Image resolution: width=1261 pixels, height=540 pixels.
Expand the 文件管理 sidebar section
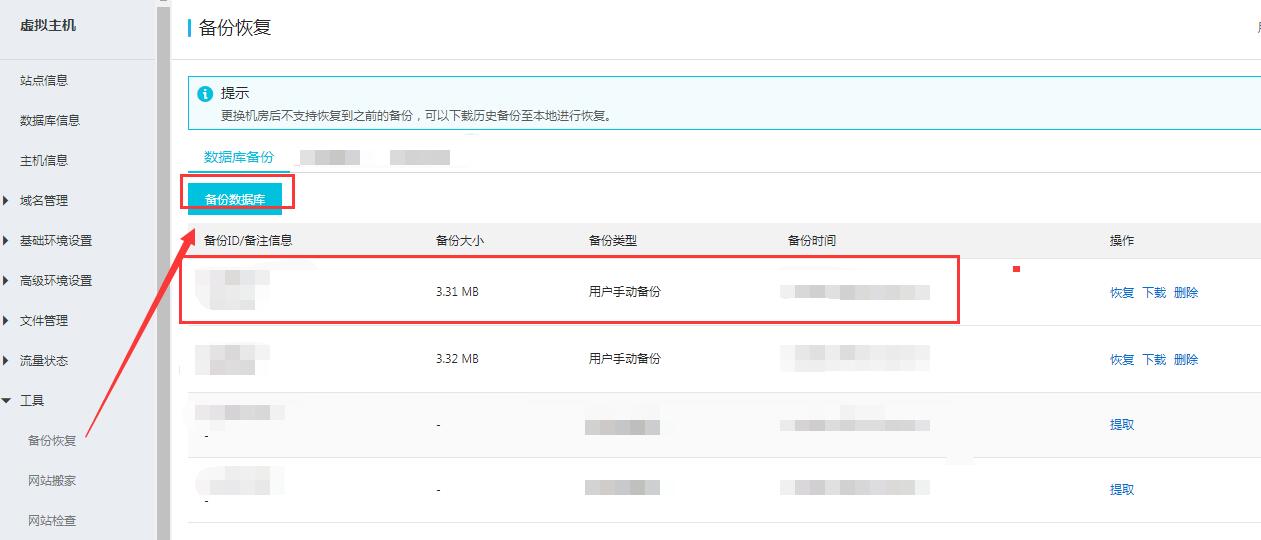pos(44,320)
